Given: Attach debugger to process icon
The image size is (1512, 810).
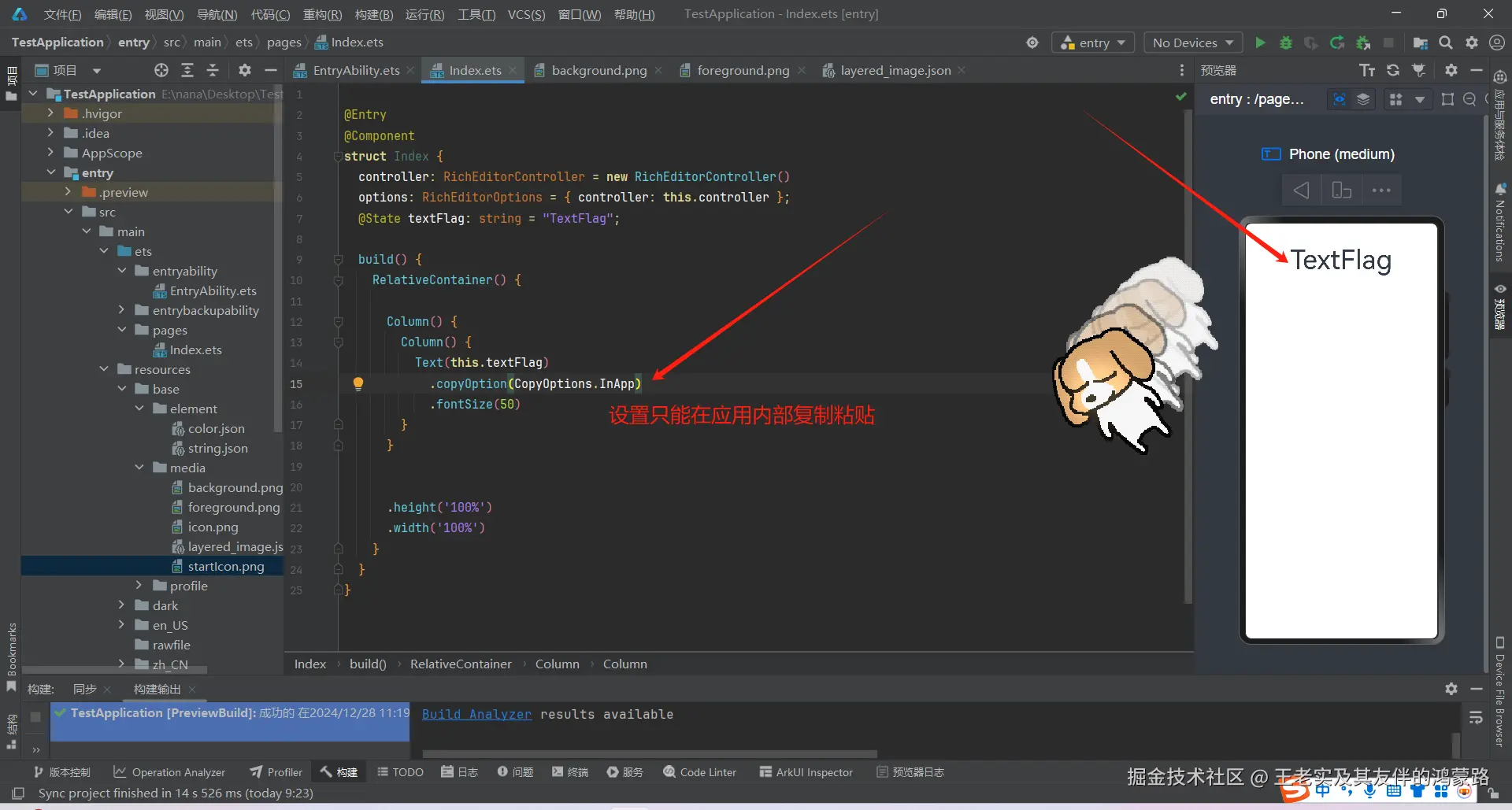Looking at the screenshot, I should (1363, 43).
